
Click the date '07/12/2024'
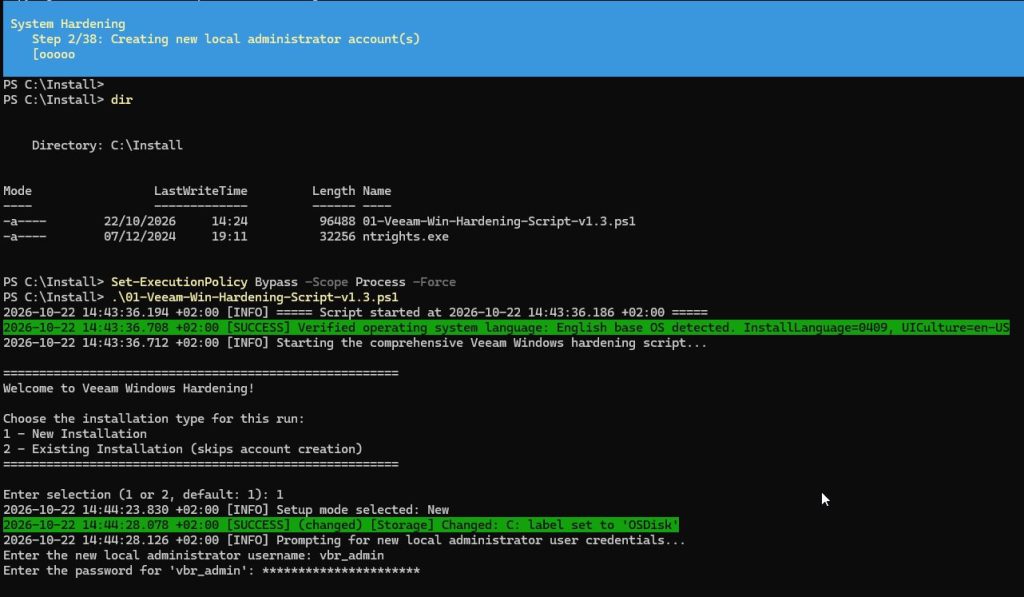tap(140, 236)
